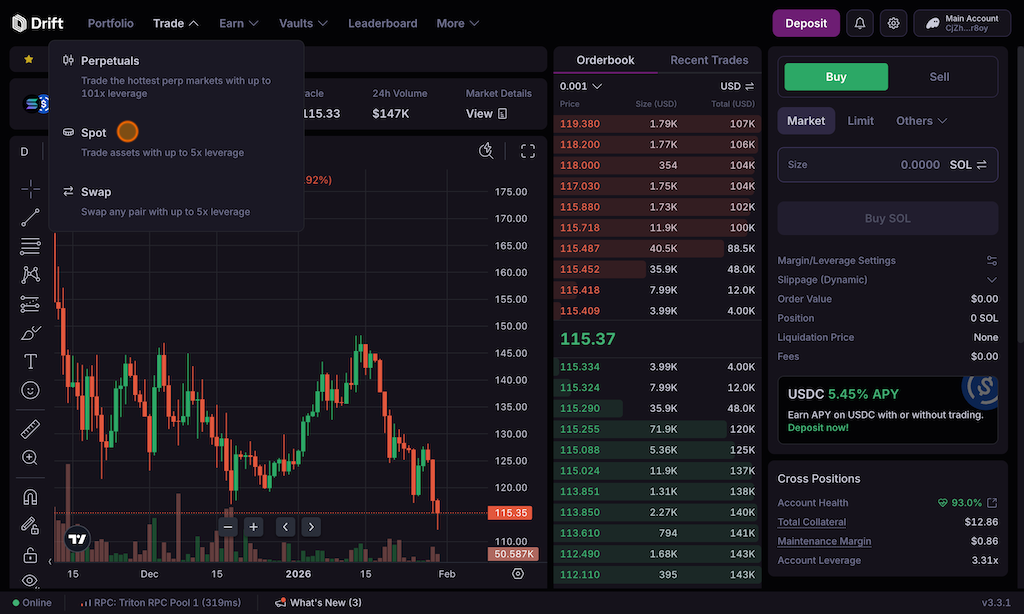Open the notifications bell
This screenshot has height=614, width=1024.
pos(859,23)
